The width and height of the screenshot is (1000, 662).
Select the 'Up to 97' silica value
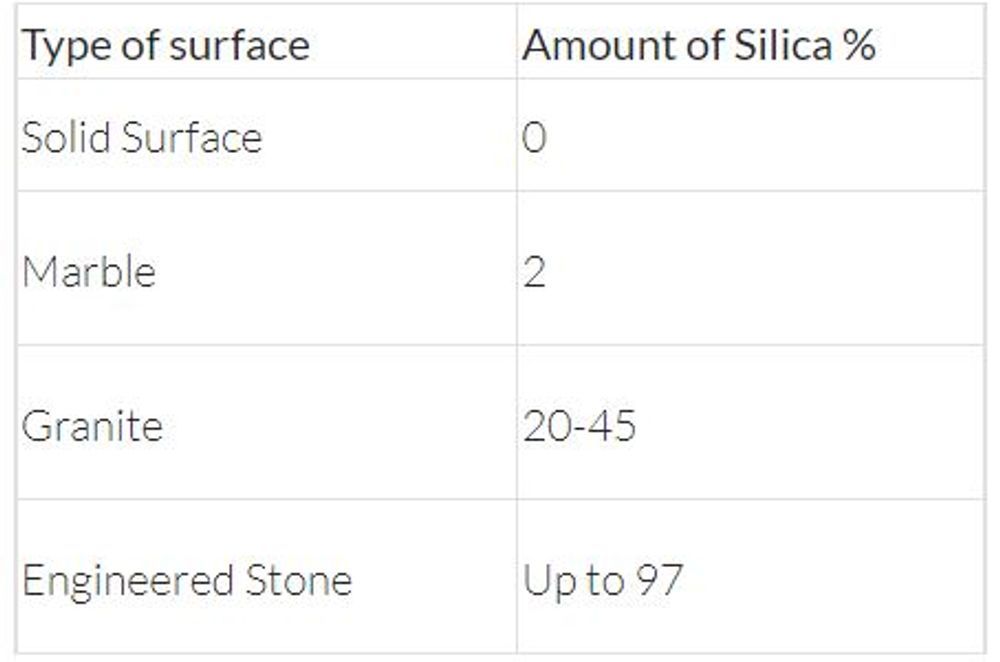(602, 581)
